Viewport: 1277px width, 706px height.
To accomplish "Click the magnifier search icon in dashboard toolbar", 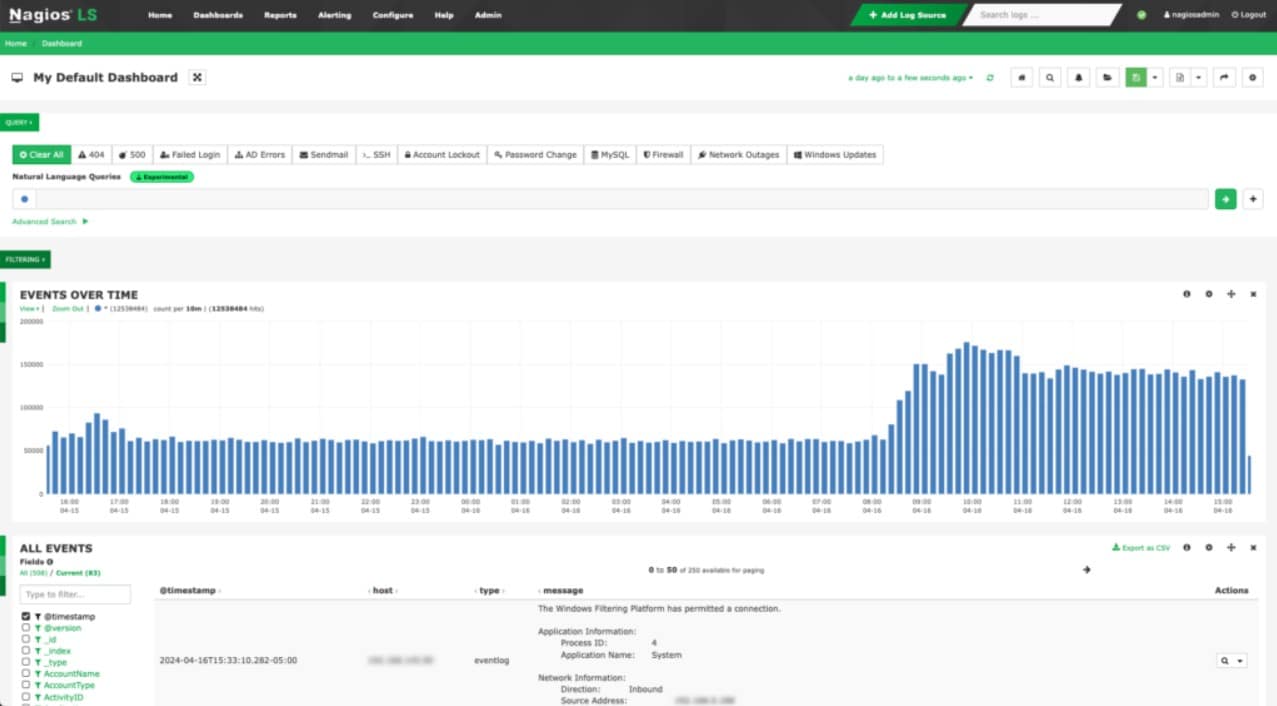I will click(x=1050, y=77).
